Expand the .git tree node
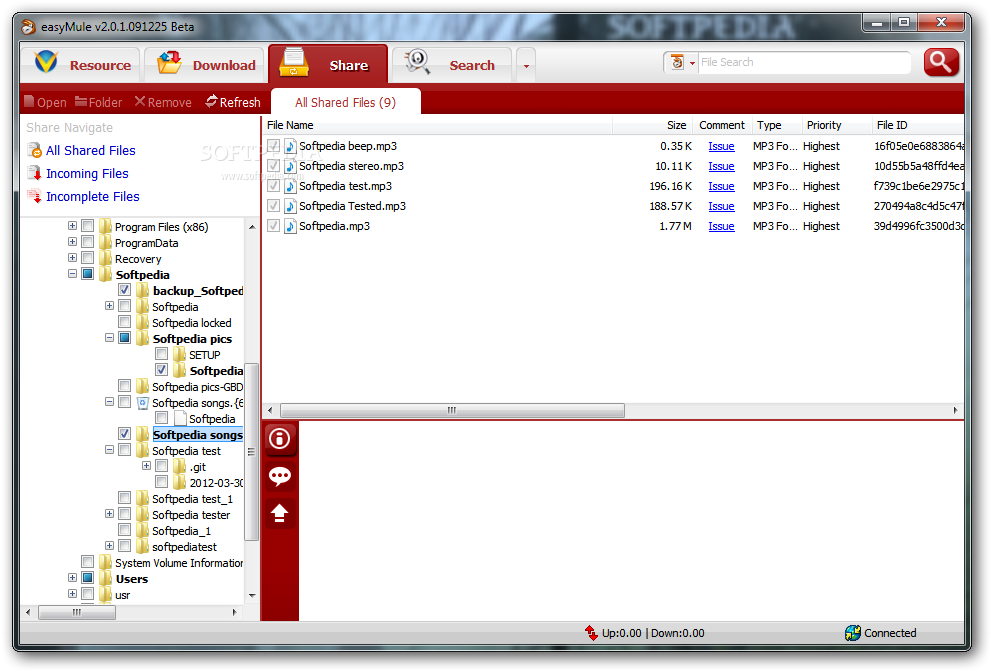Screen dimensions: 992x672 point(146,466)
